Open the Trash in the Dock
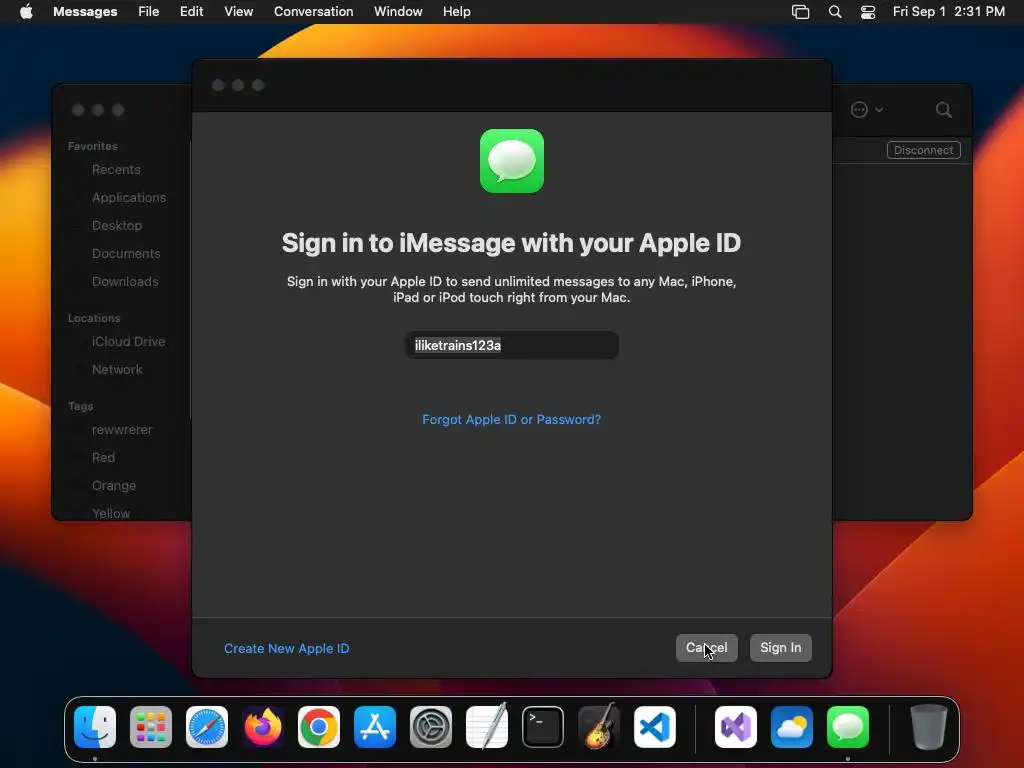The height and width of the screenshot is (768, 1024). pos(929,727)
